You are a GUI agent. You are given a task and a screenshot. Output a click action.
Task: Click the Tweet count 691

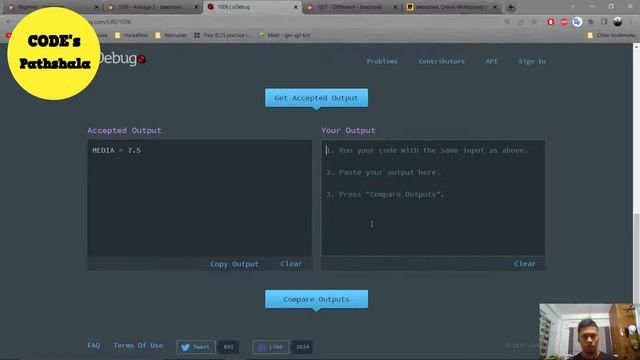click(x=229, y=347)
